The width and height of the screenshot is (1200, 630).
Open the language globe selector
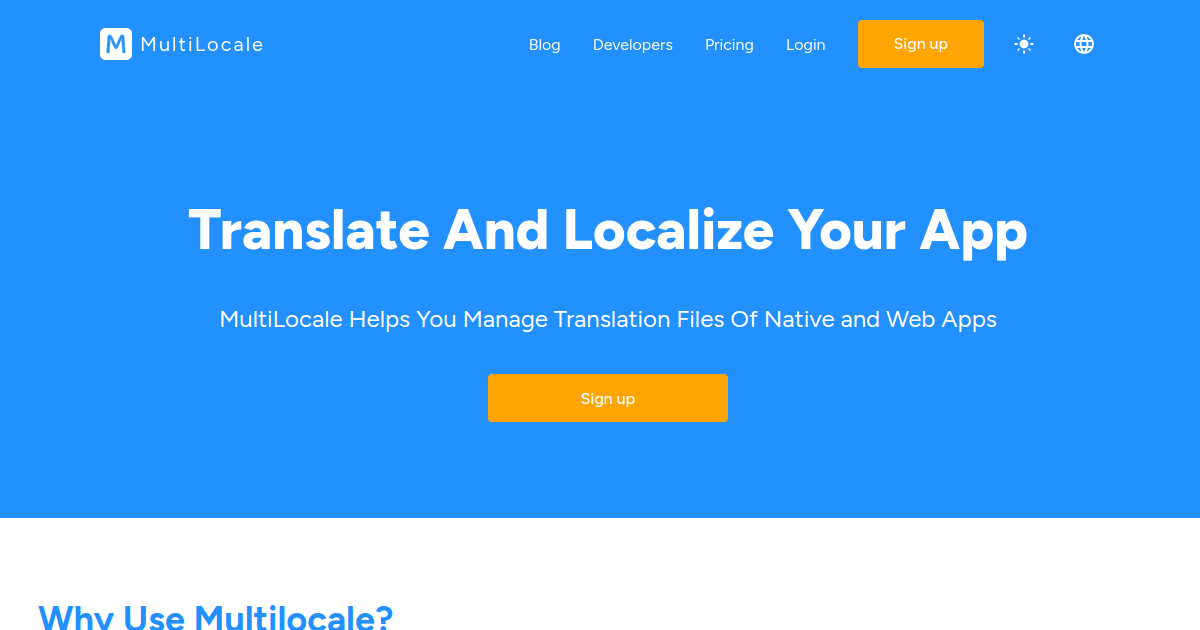pos(1084,44)
